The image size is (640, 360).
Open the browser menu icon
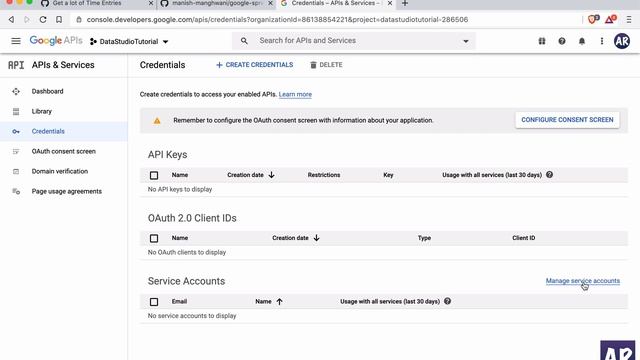629,20
